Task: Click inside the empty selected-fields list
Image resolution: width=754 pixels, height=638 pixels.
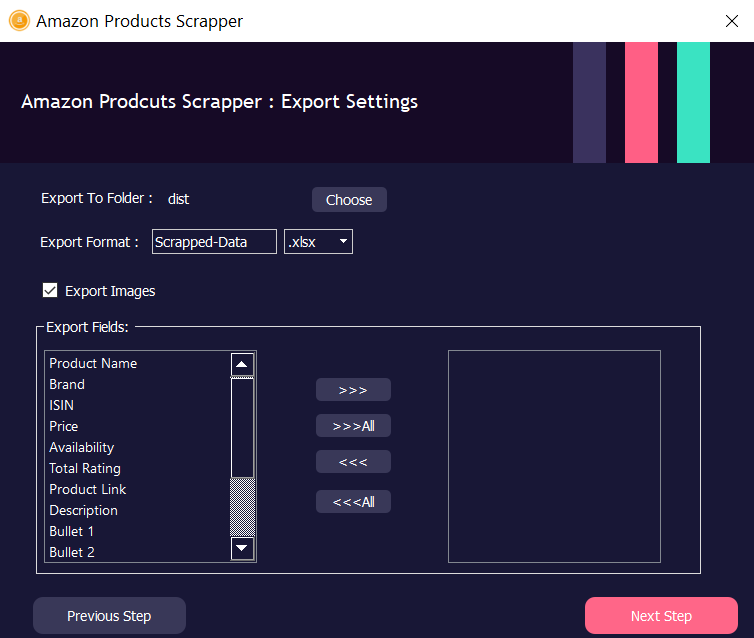Action: (x=554, y=456)
